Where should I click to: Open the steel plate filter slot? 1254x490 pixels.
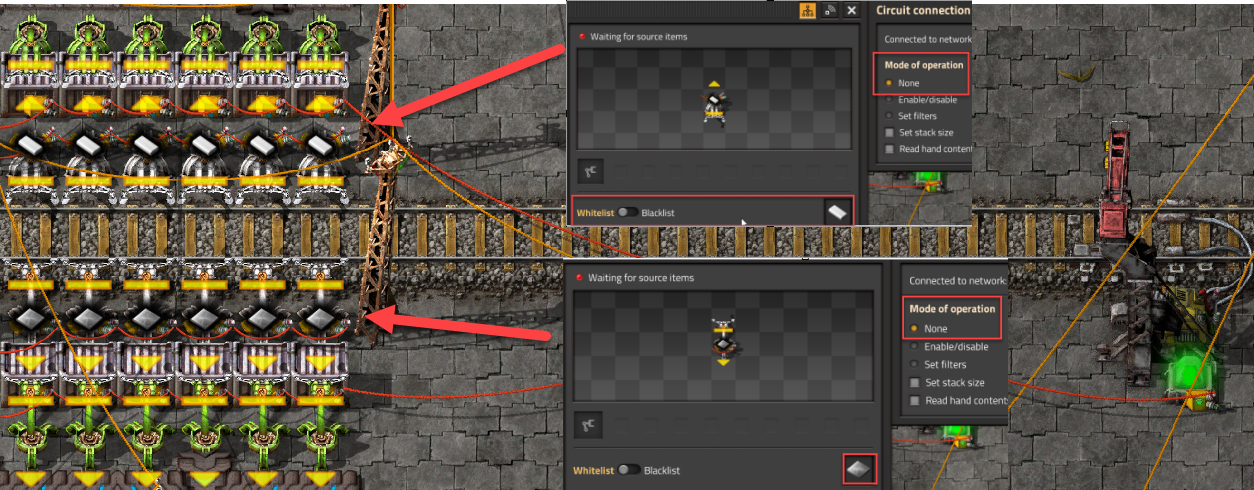[838, 212]
